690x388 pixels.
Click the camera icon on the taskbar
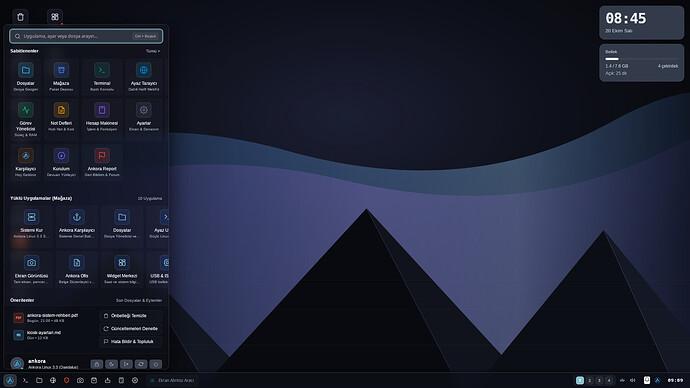coord(80,381)
